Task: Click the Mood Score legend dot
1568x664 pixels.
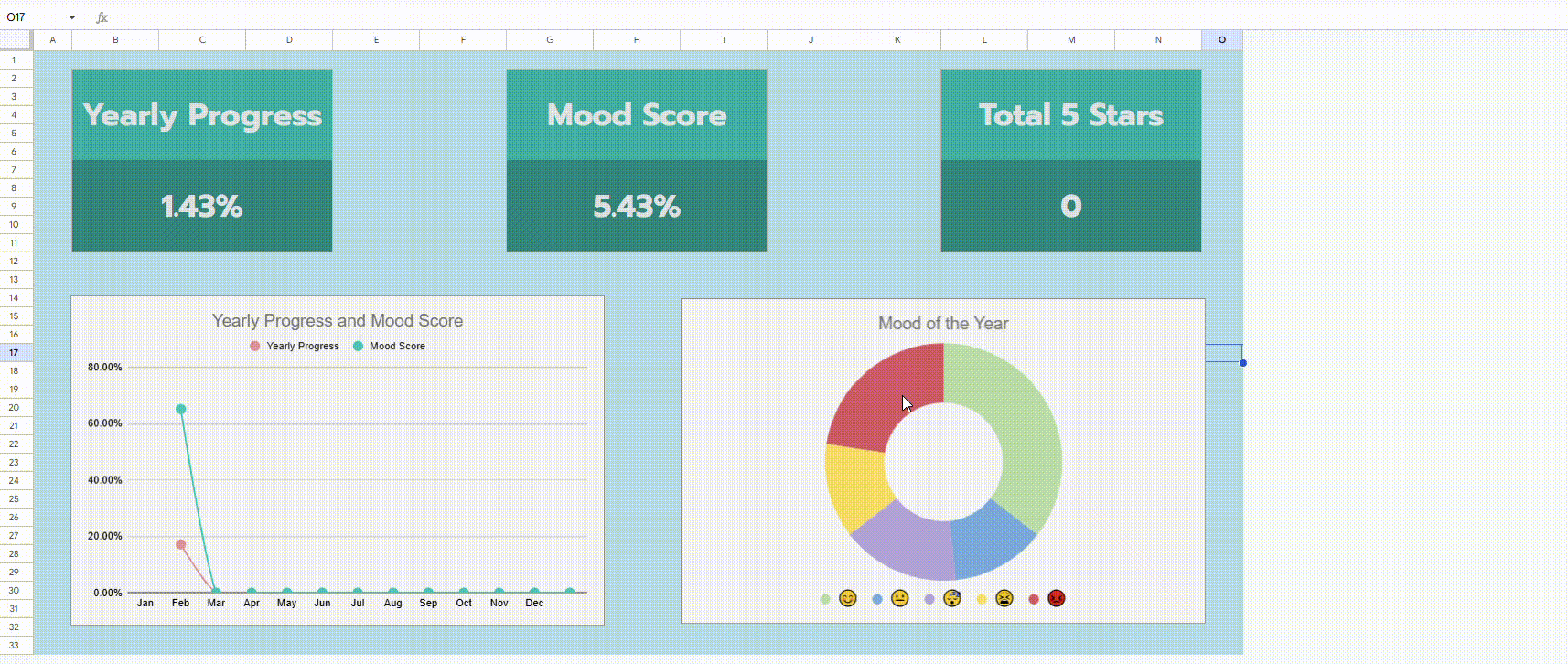Action: [359, 347]
